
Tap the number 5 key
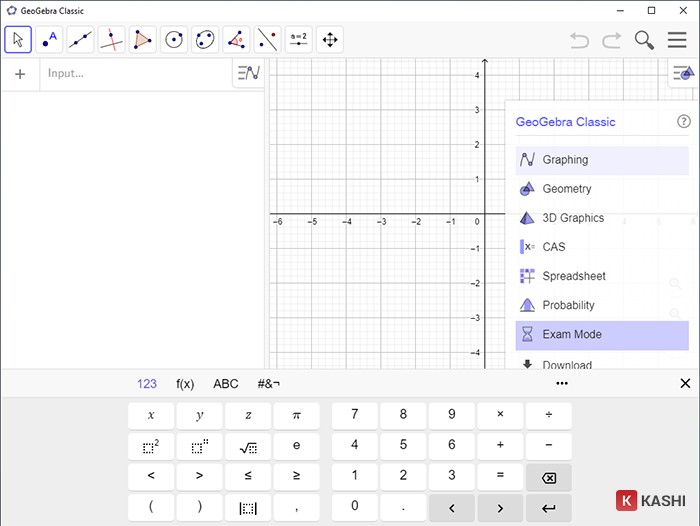(403, 446)
